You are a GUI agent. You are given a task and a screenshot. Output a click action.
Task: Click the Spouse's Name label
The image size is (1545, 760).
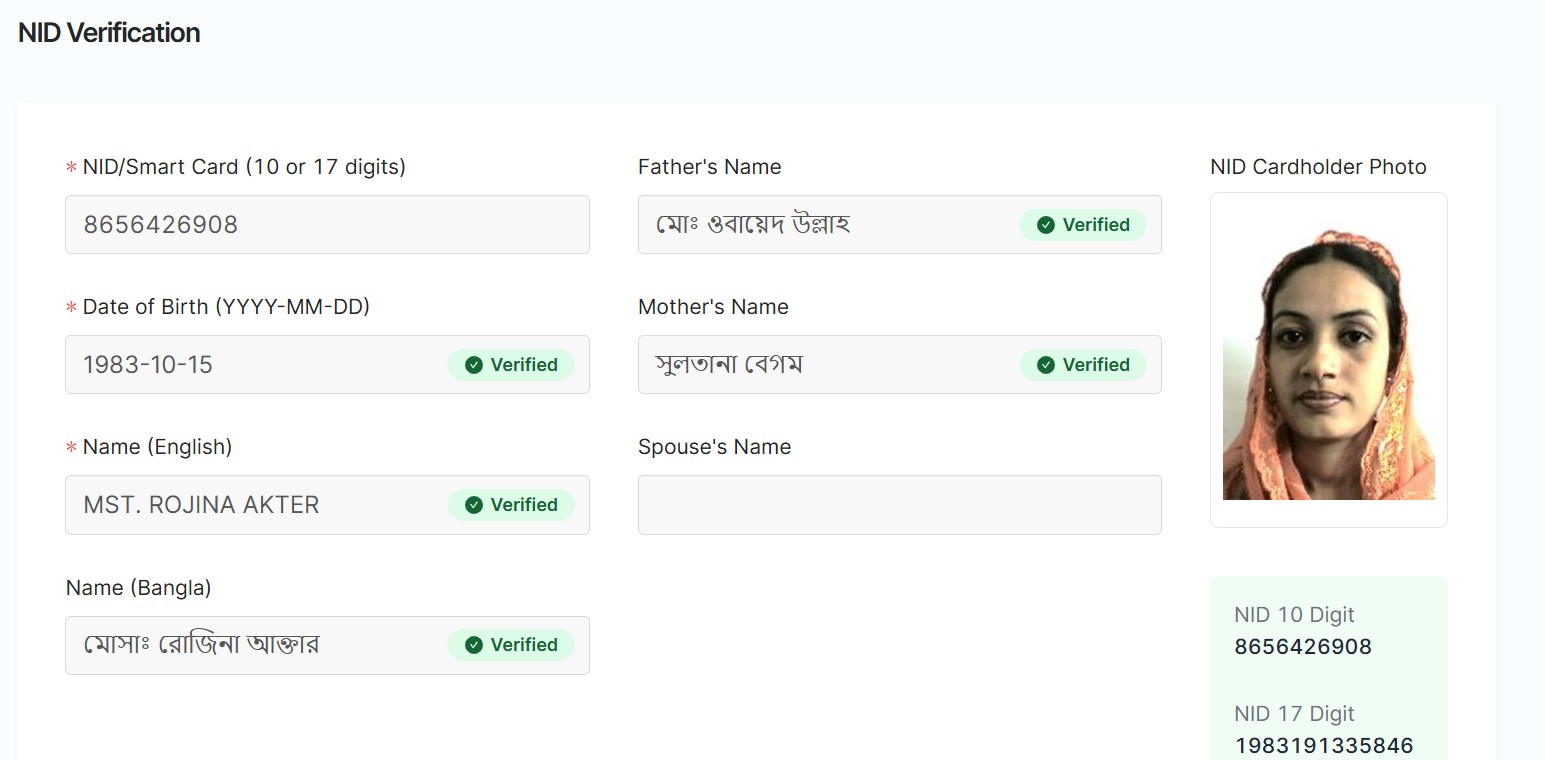coord(714,447)
